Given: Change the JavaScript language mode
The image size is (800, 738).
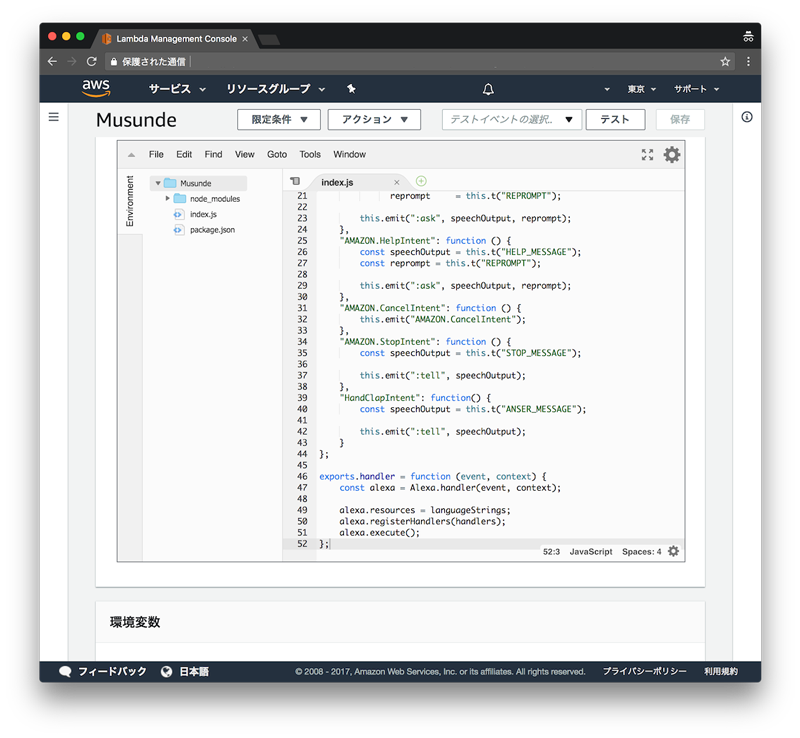Looking at the screenshot, I should point(591,552).
